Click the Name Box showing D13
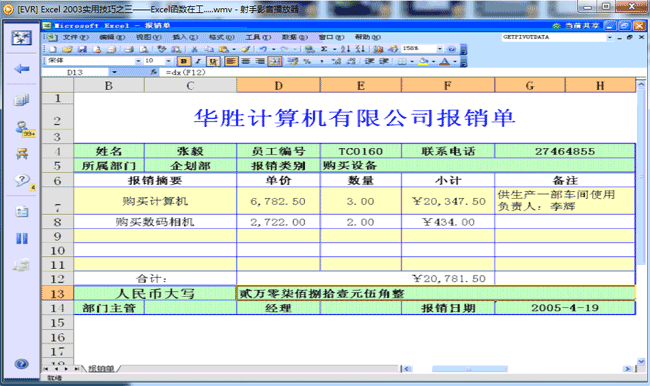The width and height of the screenshot is (650, 386). pos(75,72)
